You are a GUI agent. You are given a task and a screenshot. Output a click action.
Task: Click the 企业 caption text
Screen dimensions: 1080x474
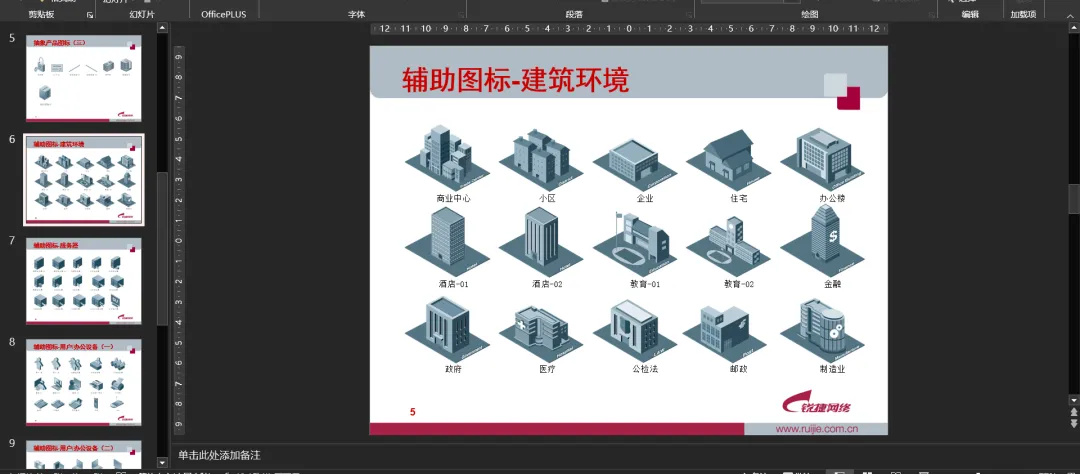(x=645, y=198)
